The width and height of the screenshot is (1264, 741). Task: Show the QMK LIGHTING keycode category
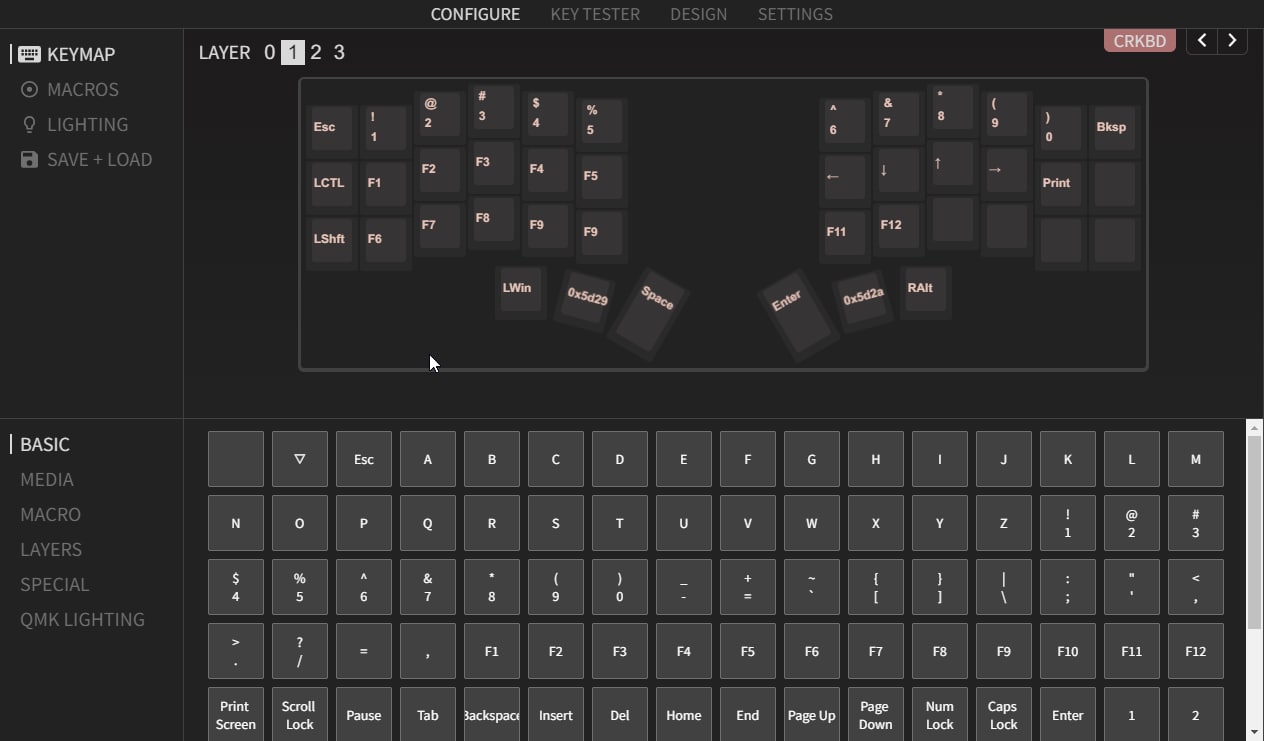click(82, 619)
